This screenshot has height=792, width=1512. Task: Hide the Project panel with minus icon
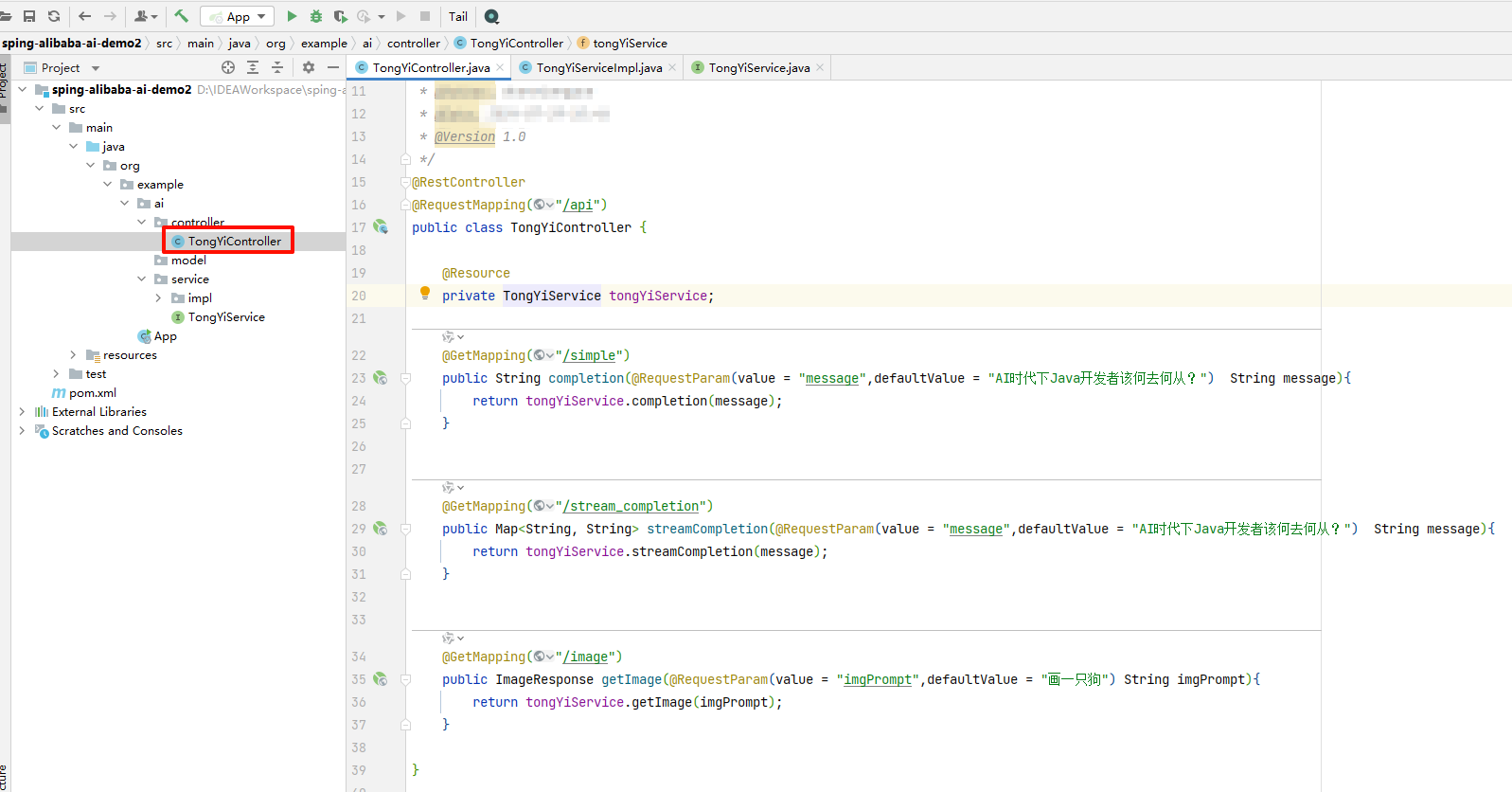[333, 67]
